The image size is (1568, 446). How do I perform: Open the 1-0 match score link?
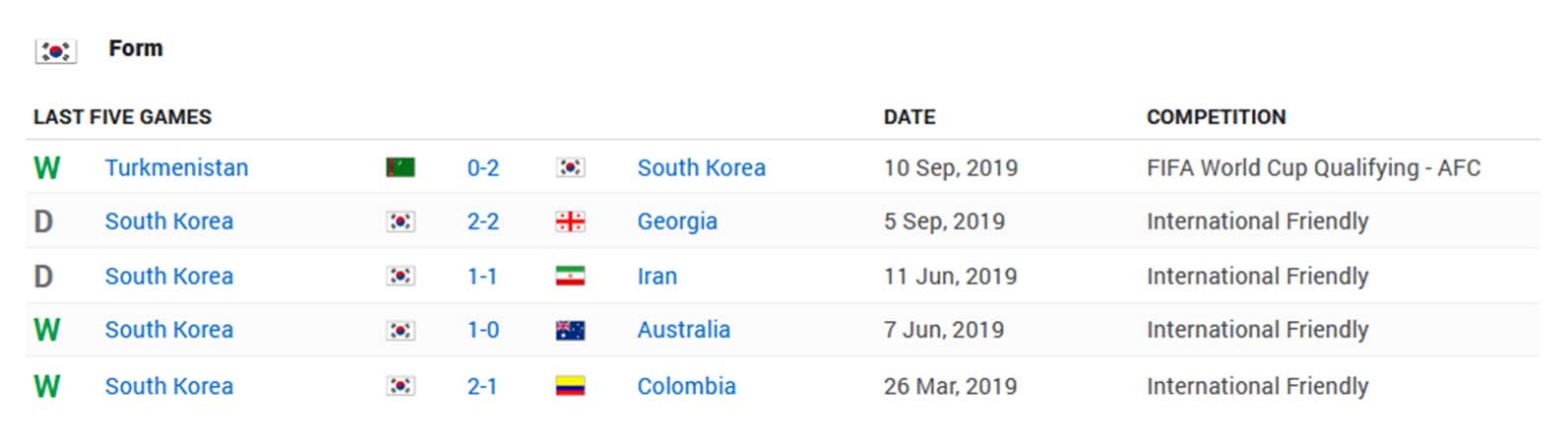click(483, 330)
